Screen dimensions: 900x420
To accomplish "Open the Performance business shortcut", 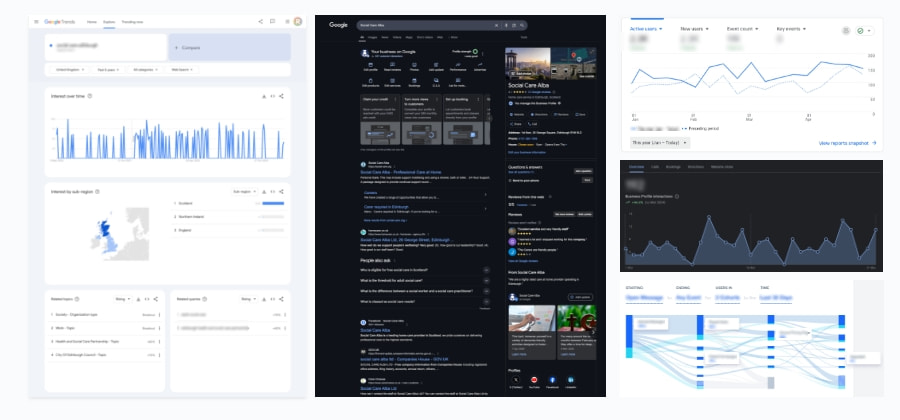I will [458, 67].
